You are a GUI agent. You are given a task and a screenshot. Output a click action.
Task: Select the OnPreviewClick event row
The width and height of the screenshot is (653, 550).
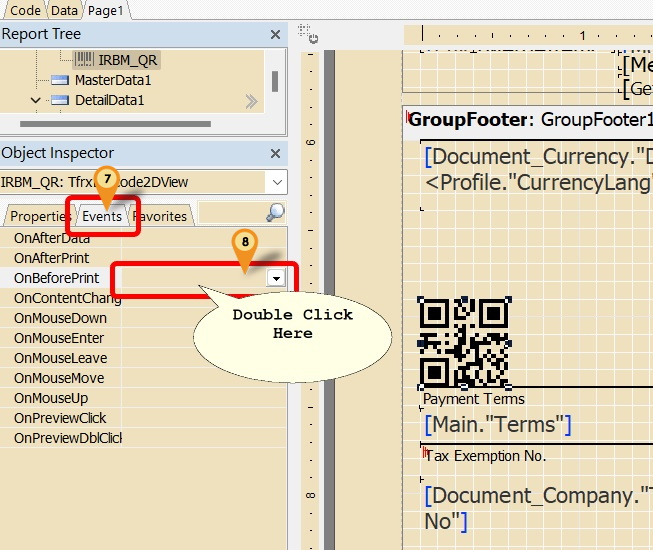click(60, 418)
